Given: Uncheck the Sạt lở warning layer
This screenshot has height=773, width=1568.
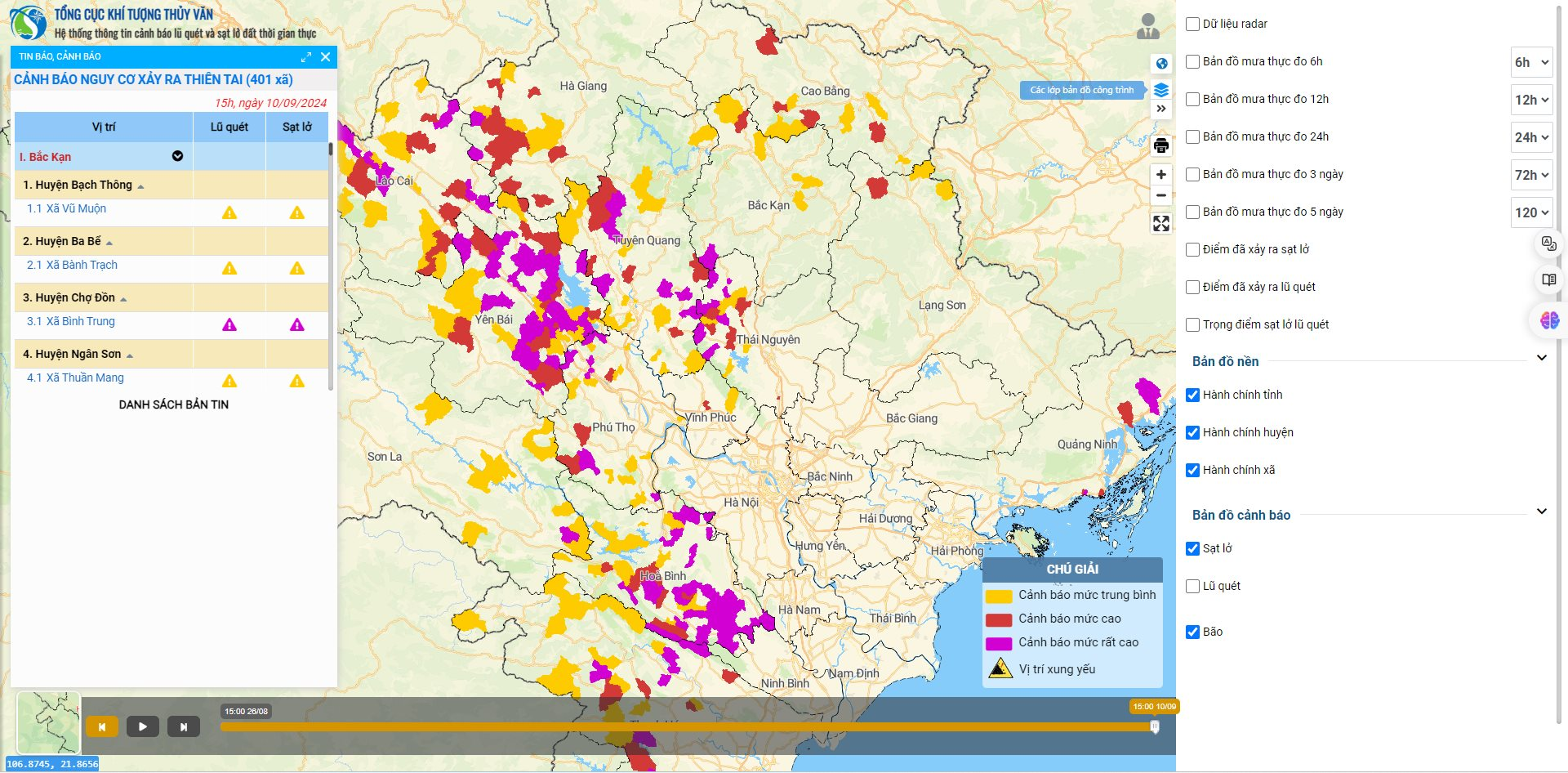Looking at the screenshot, I should pyautogui.click(x=1192, y=549).
